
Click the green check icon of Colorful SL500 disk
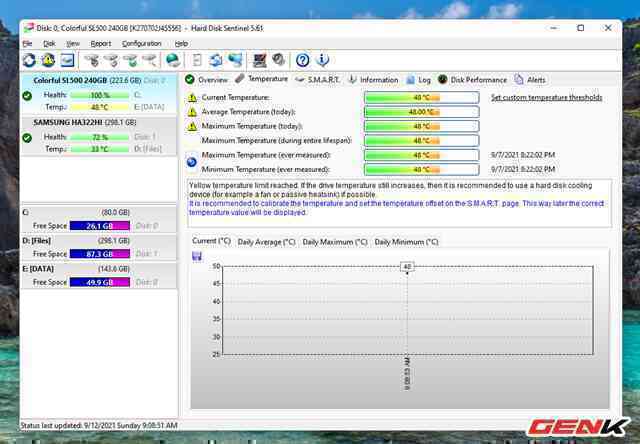pyautogui.click(x=27, y=96)
